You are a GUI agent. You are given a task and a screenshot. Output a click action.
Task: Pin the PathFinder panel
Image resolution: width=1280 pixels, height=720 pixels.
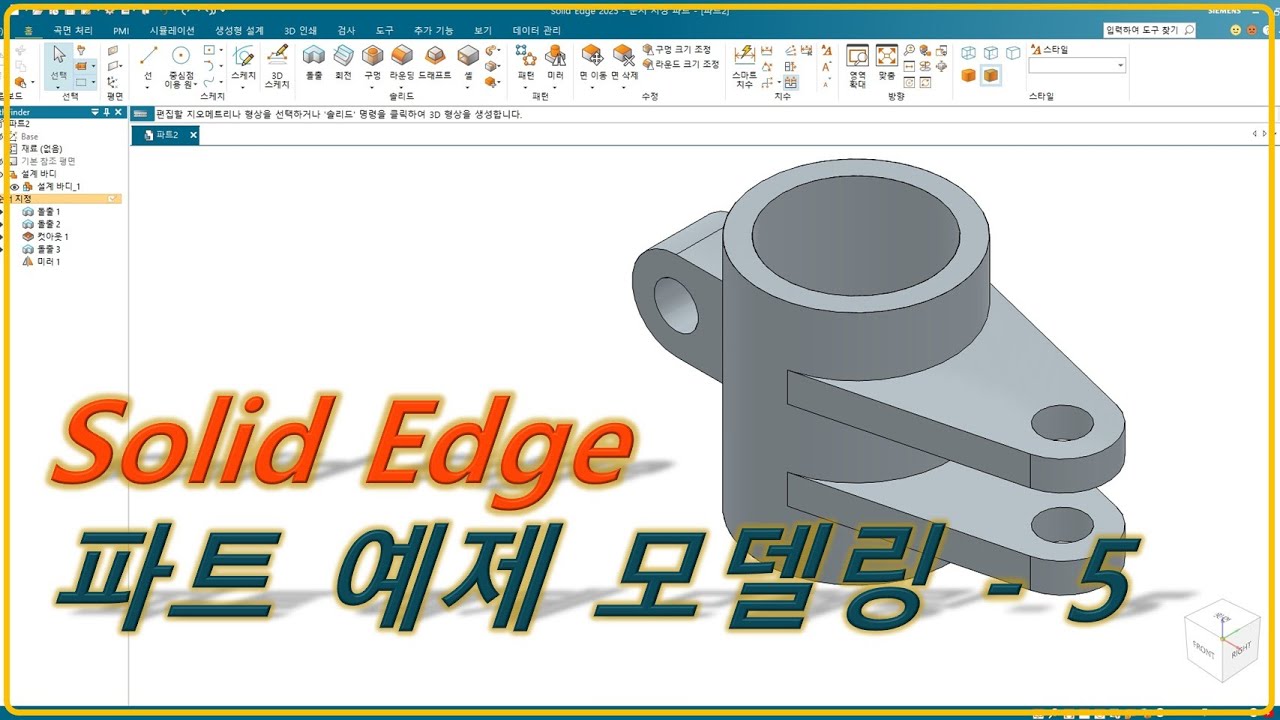108,112
